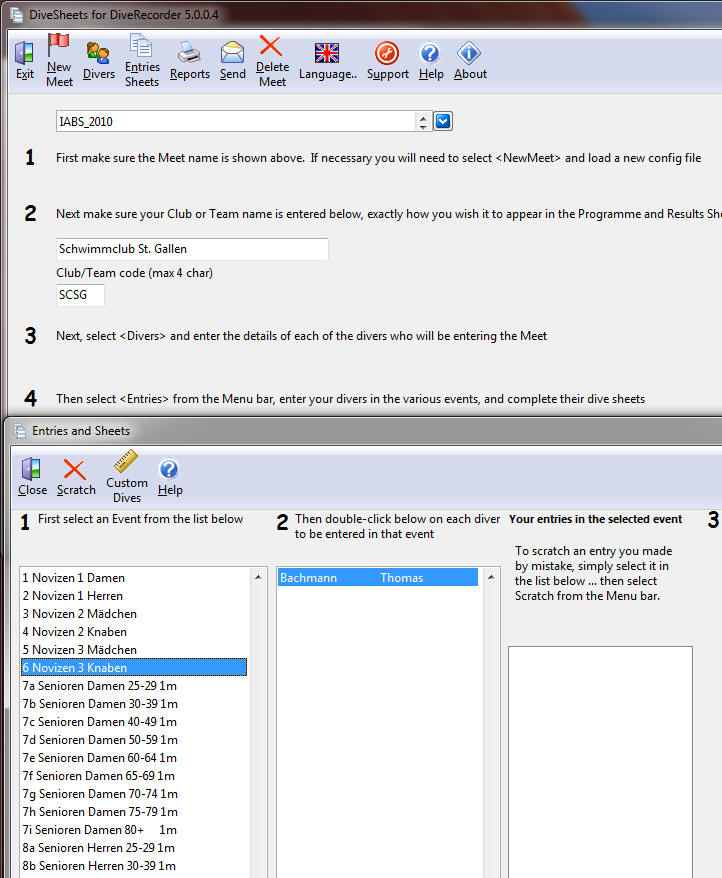Select event 7h Senioren Damen 75-79 1m
This screenshot has height=878, width=722.
point(134,811)
